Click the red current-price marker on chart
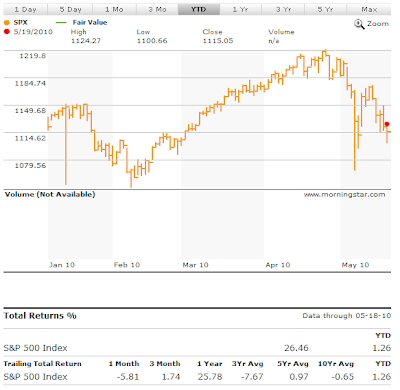The height and width of the screenshot is (390, 400). [387, 124]
